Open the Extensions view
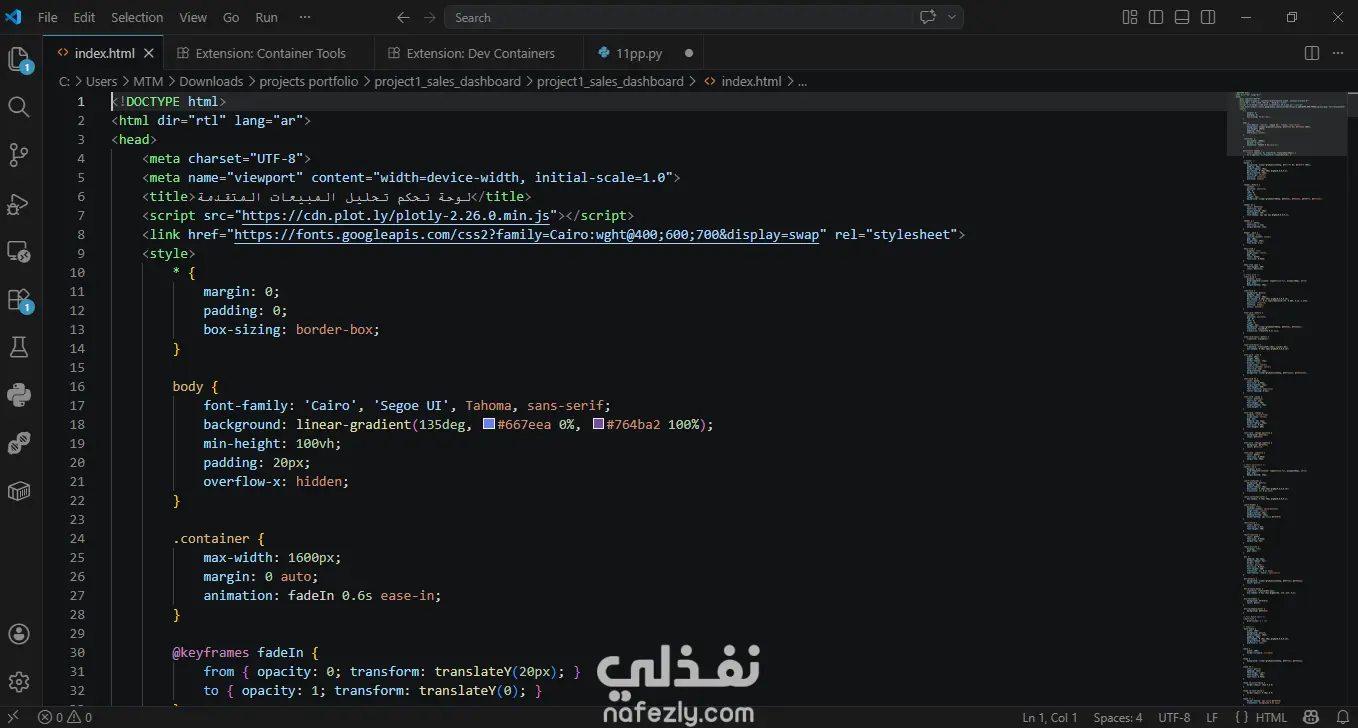 click(19, 300)
